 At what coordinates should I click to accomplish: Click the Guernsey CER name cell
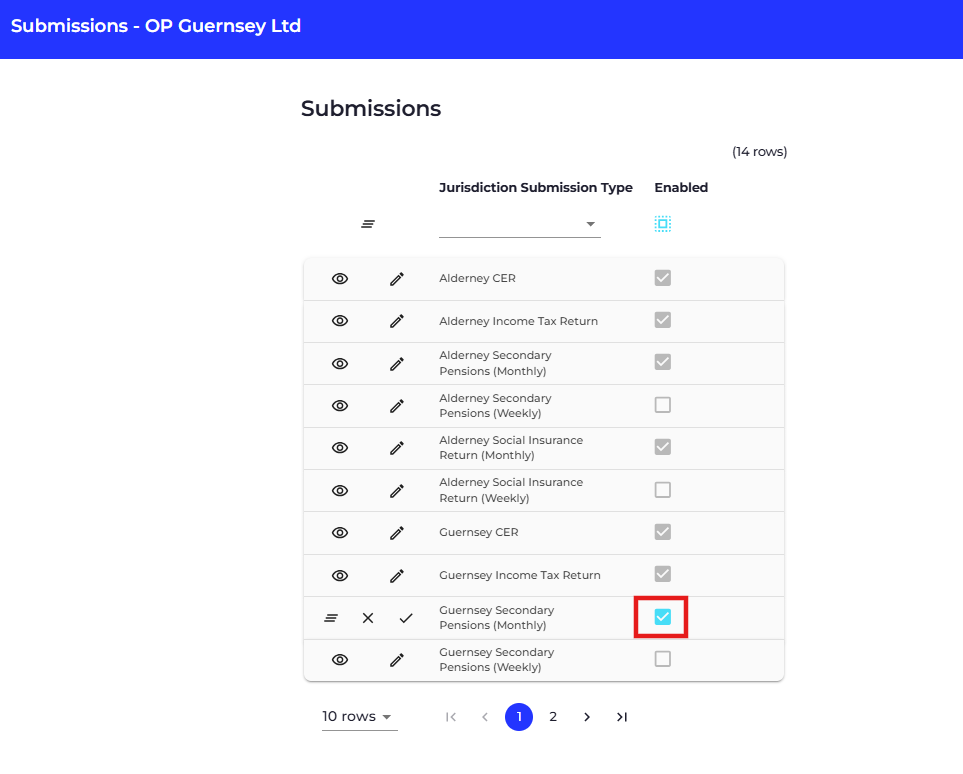point(478,533)
